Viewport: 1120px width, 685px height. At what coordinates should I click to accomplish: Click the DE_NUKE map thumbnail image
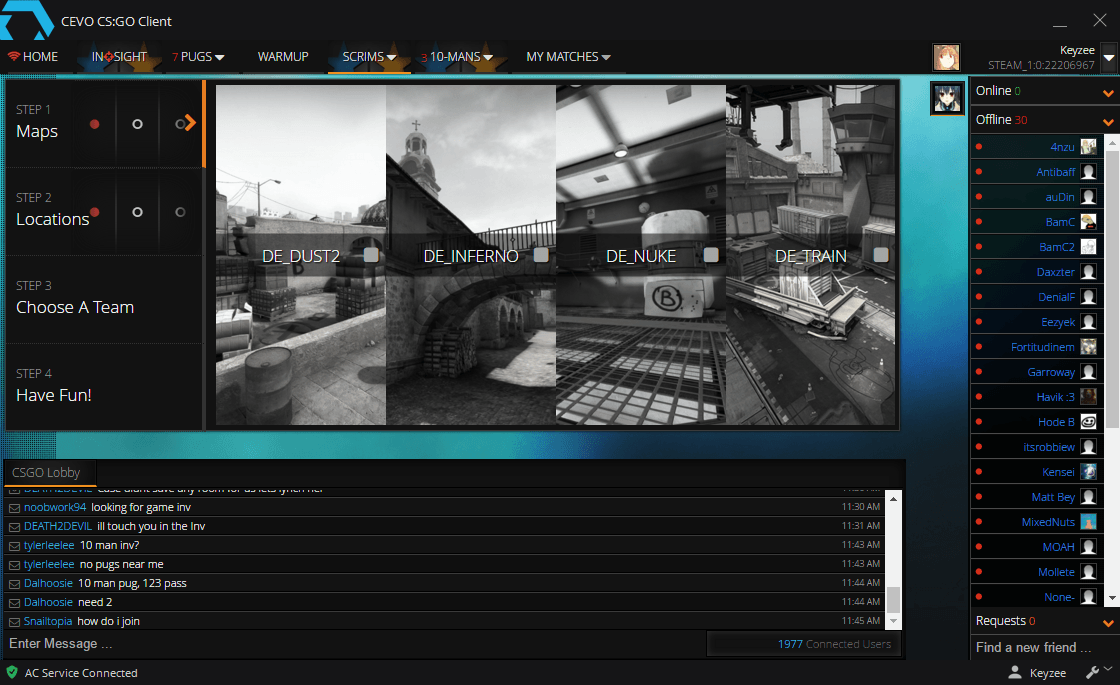point(641,255)
